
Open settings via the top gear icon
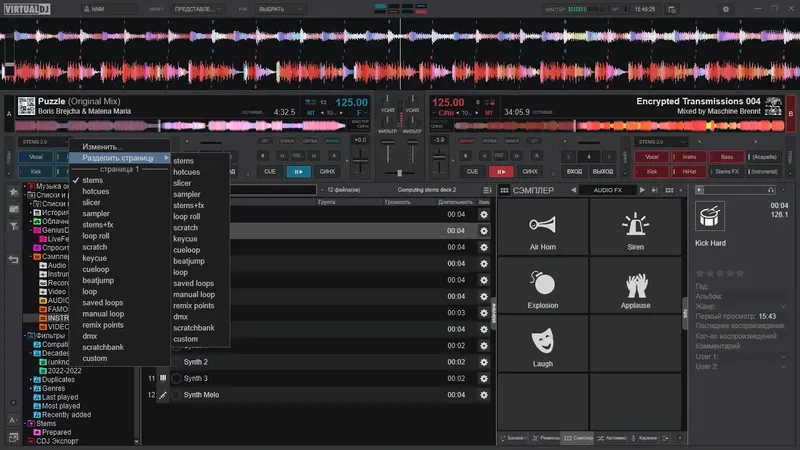(x=726, y=9)
